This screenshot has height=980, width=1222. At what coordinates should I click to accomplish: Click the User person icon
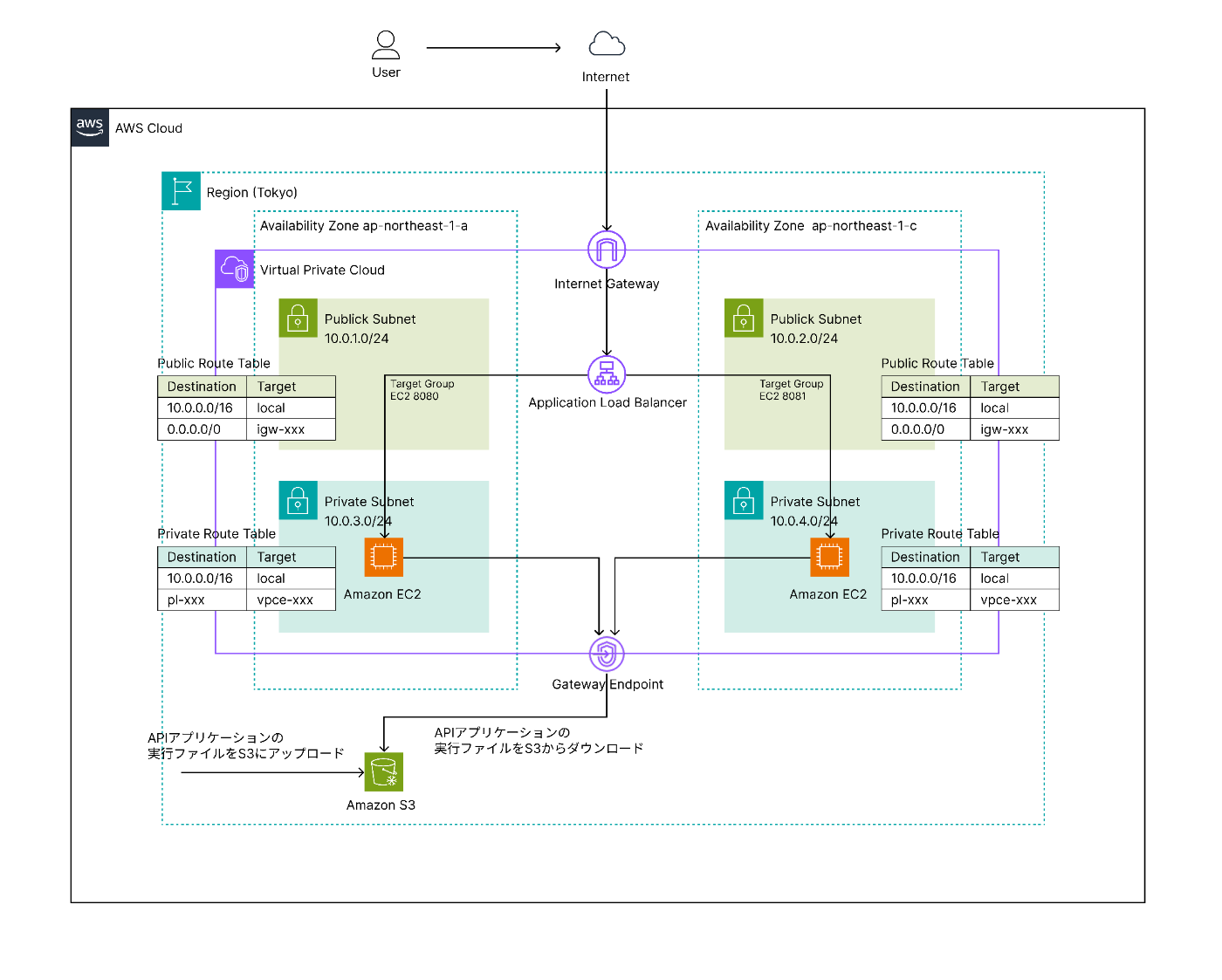point(386,45)
